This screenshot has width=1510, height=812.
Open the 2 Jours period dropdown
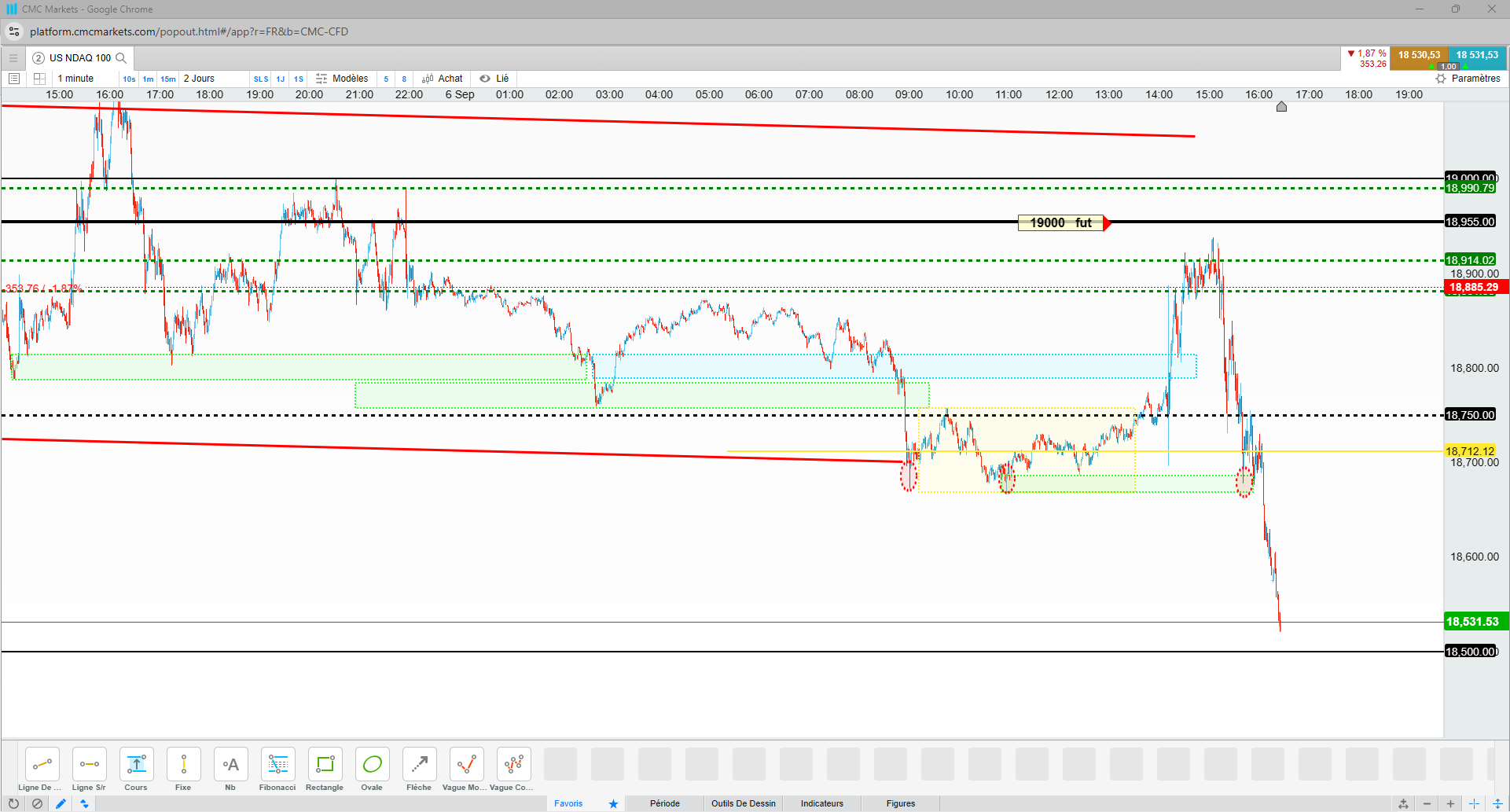[199, 79]
